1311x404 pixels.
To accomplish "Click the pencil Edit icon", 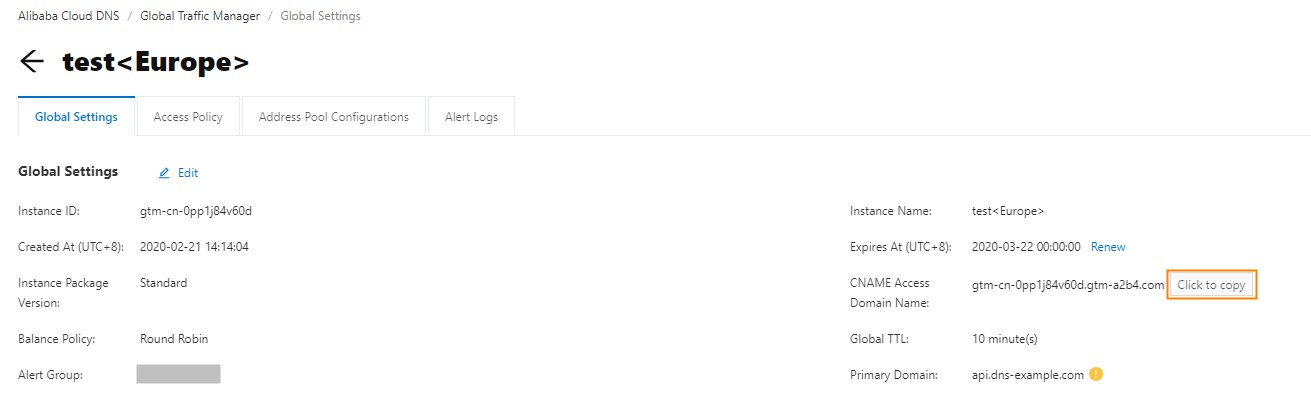I will pyautogui.click(x=165, y=173).
